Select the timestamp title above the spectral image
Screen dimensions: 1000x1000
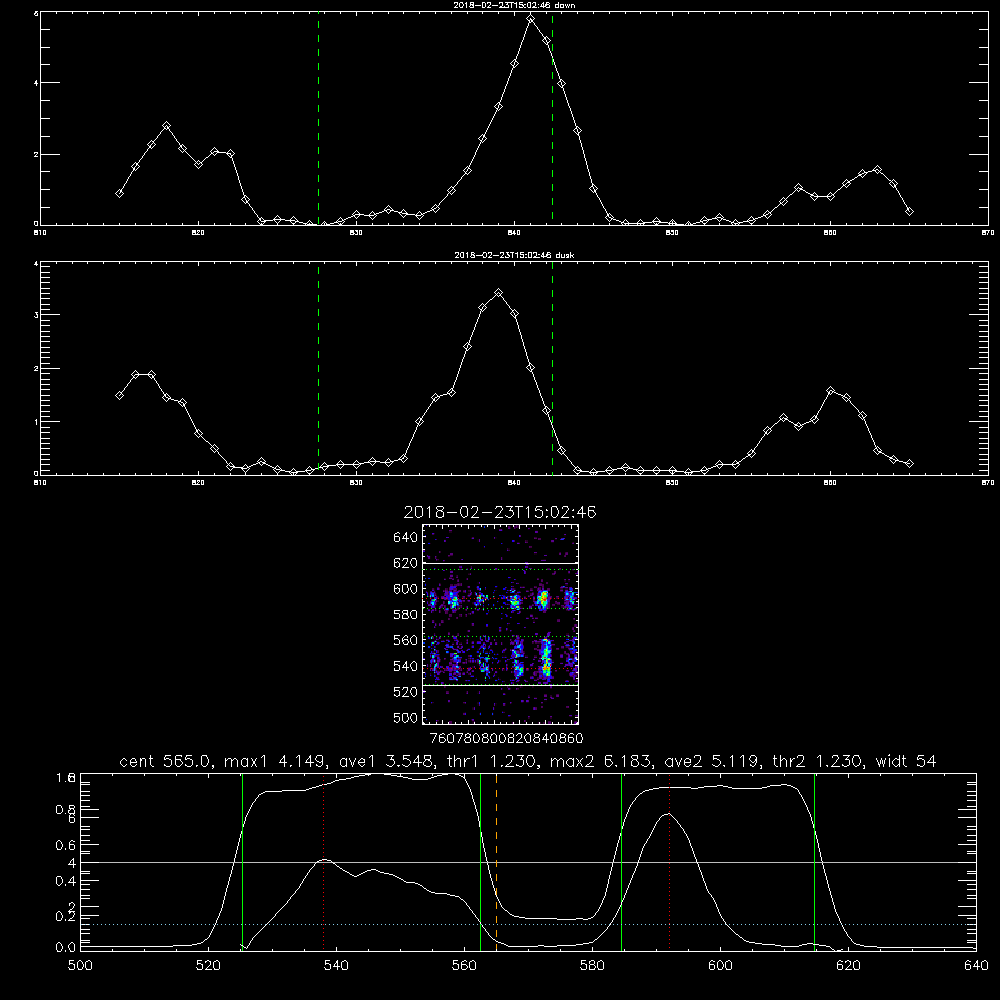[500, 512]
